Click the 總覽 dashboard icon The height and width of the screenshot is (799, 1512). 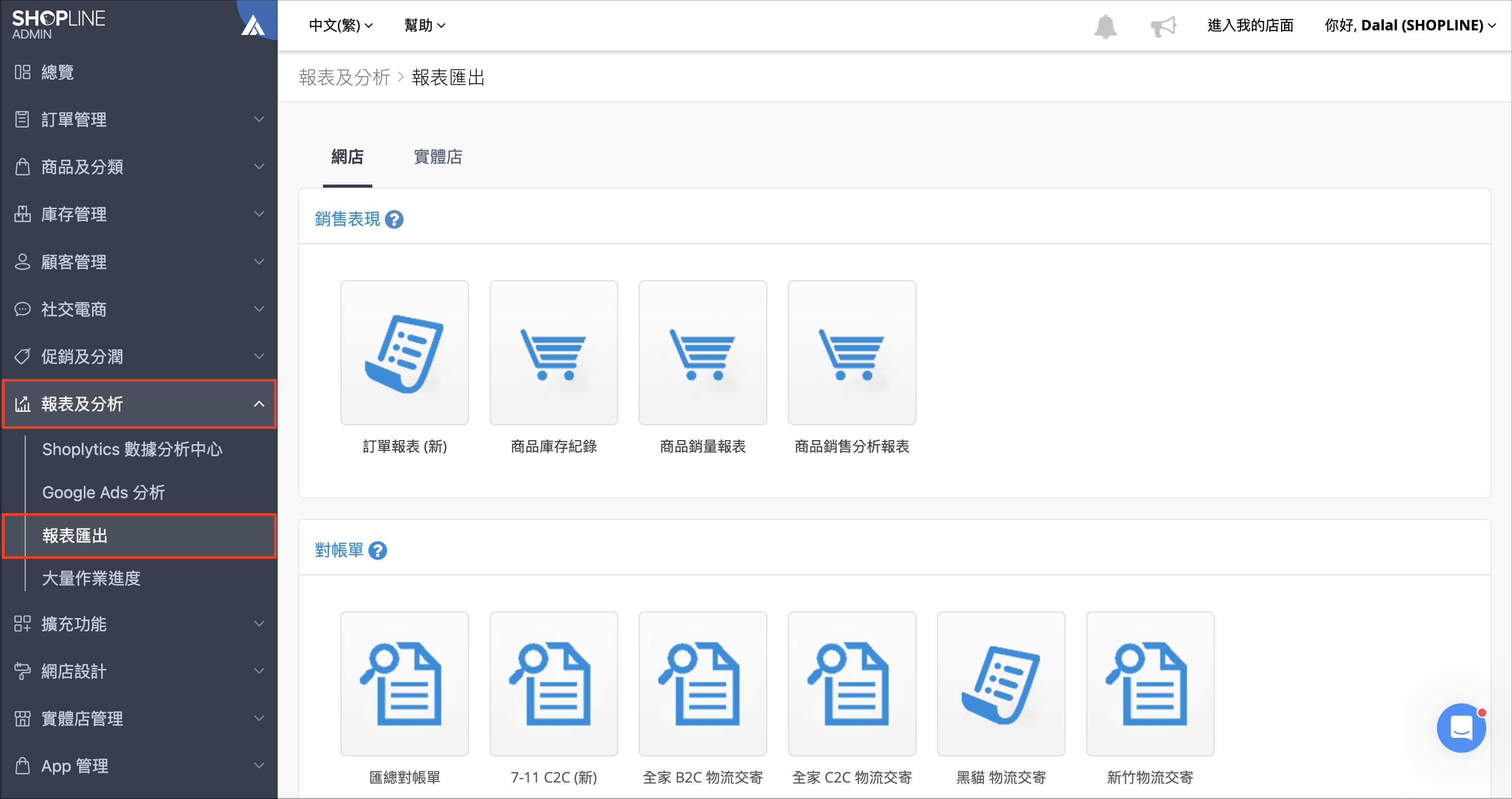click(22, 72)
